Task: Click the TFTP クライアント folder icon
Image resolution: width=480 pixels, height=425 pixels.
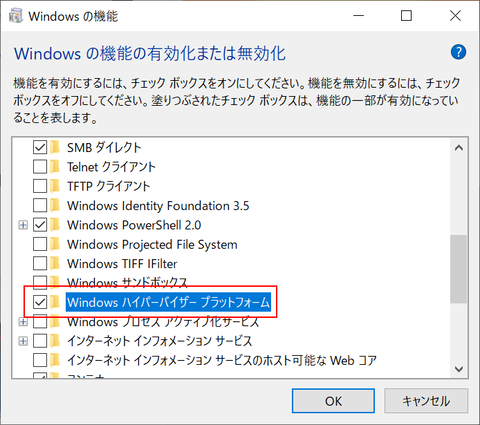Action: coord(55,186)
